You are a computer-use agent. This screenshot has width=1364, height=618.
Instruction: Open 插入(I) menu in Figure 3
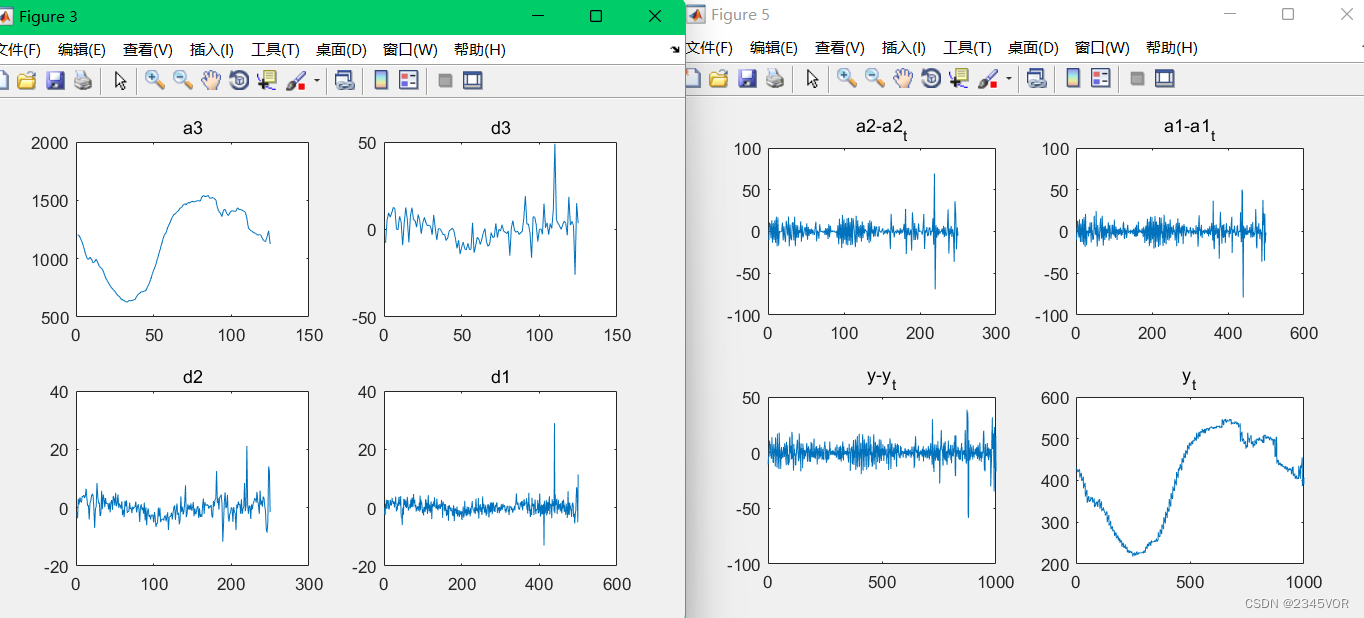[212, 50]
